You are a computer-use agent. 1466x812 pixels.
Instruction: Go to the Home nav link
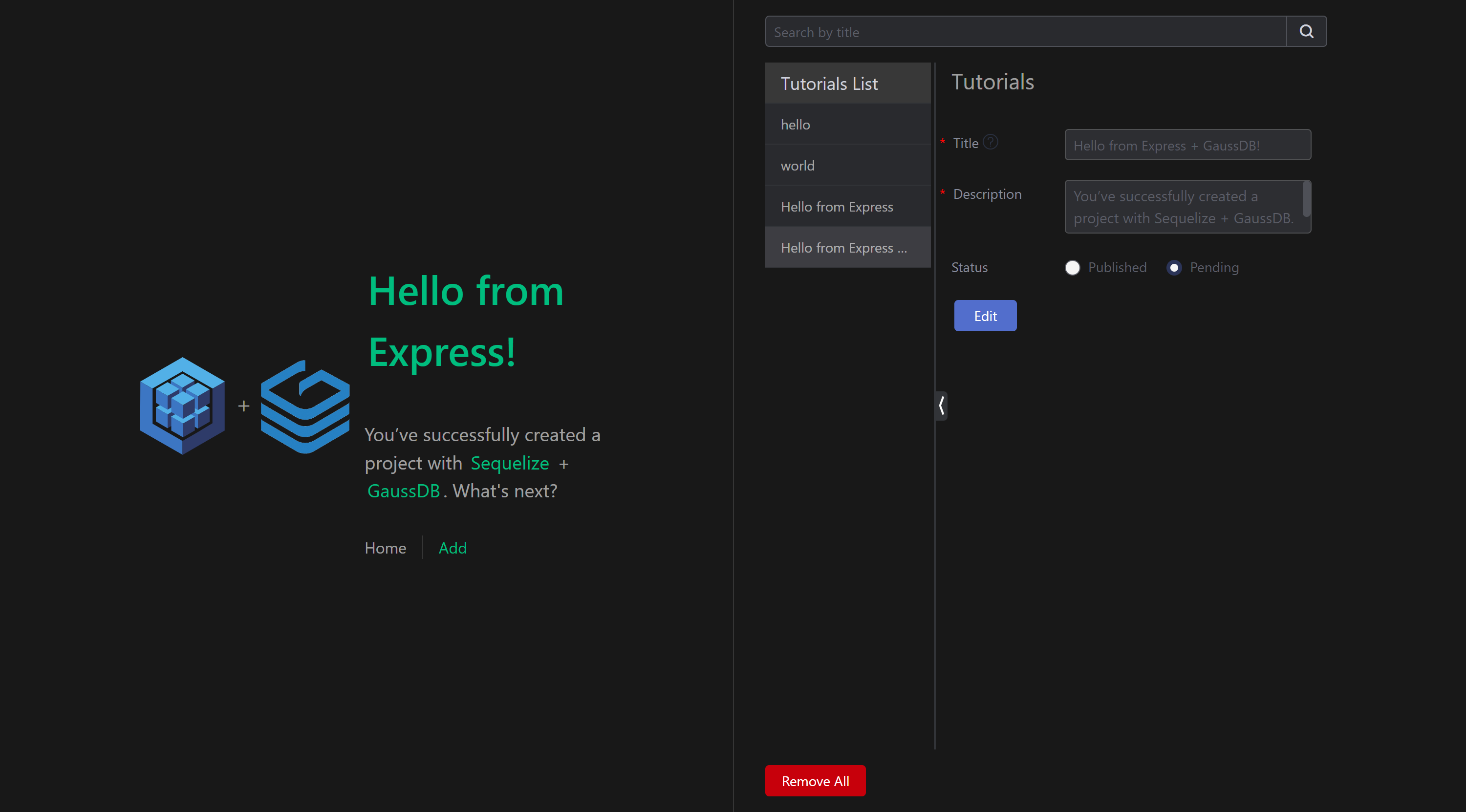point(385,548)
